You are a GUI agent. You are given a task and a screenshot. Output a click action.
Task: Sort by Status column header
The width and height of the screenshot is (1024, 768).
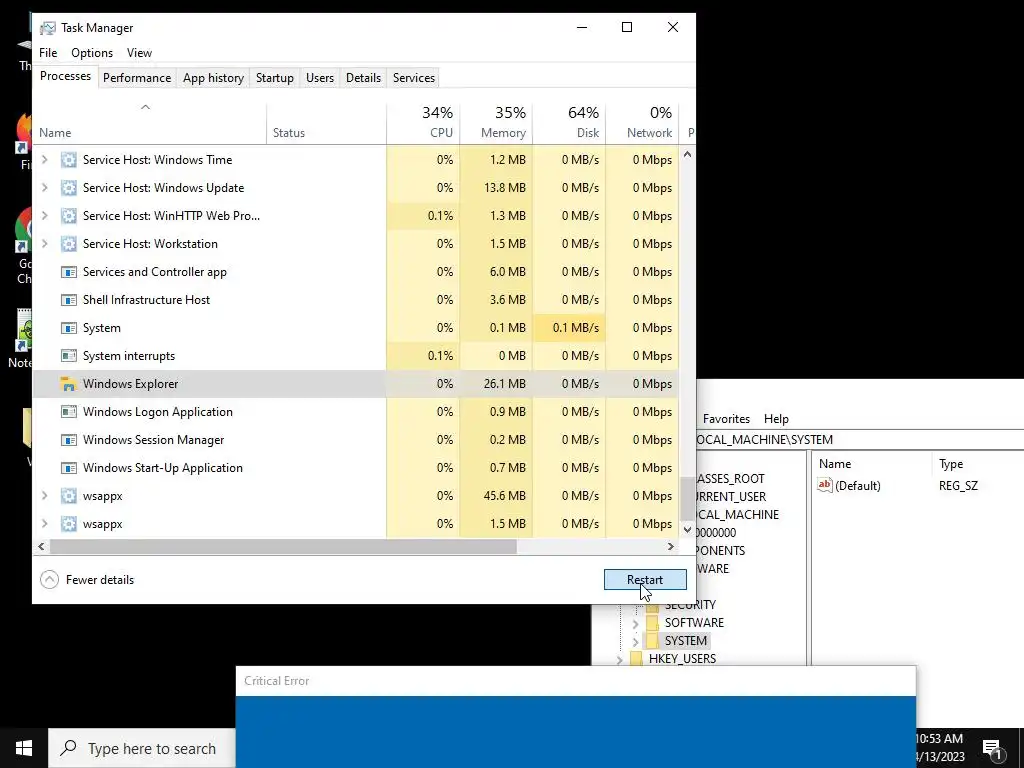click(327, 123)
